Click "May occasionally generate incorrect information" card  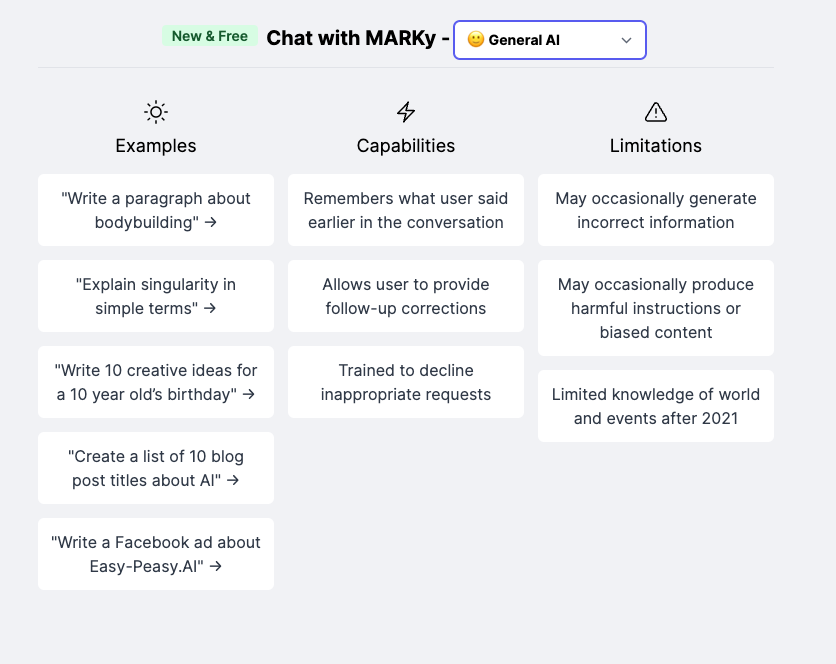click(656, 210)
